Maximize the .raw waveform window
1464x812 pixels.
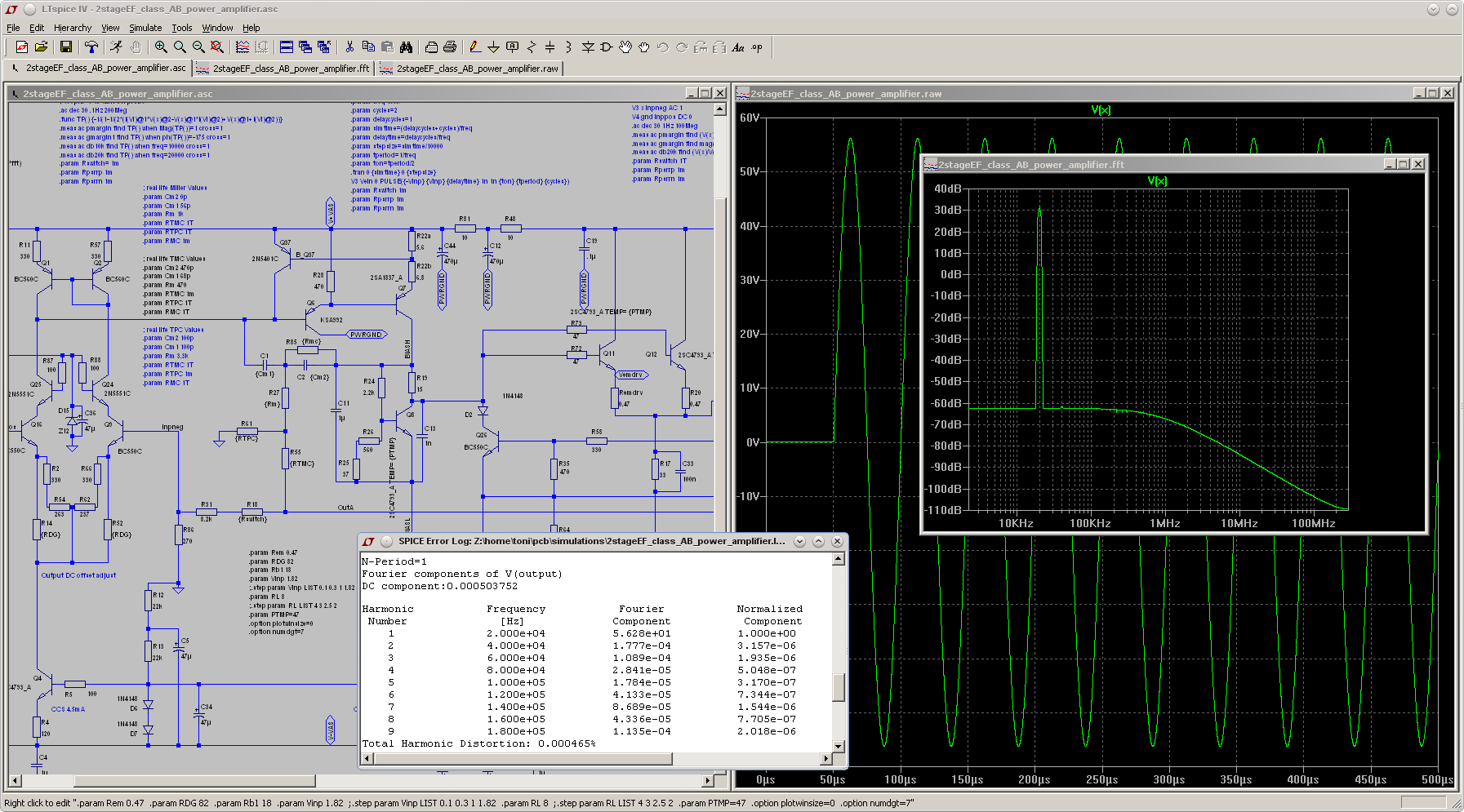(x=1433, y=93)
